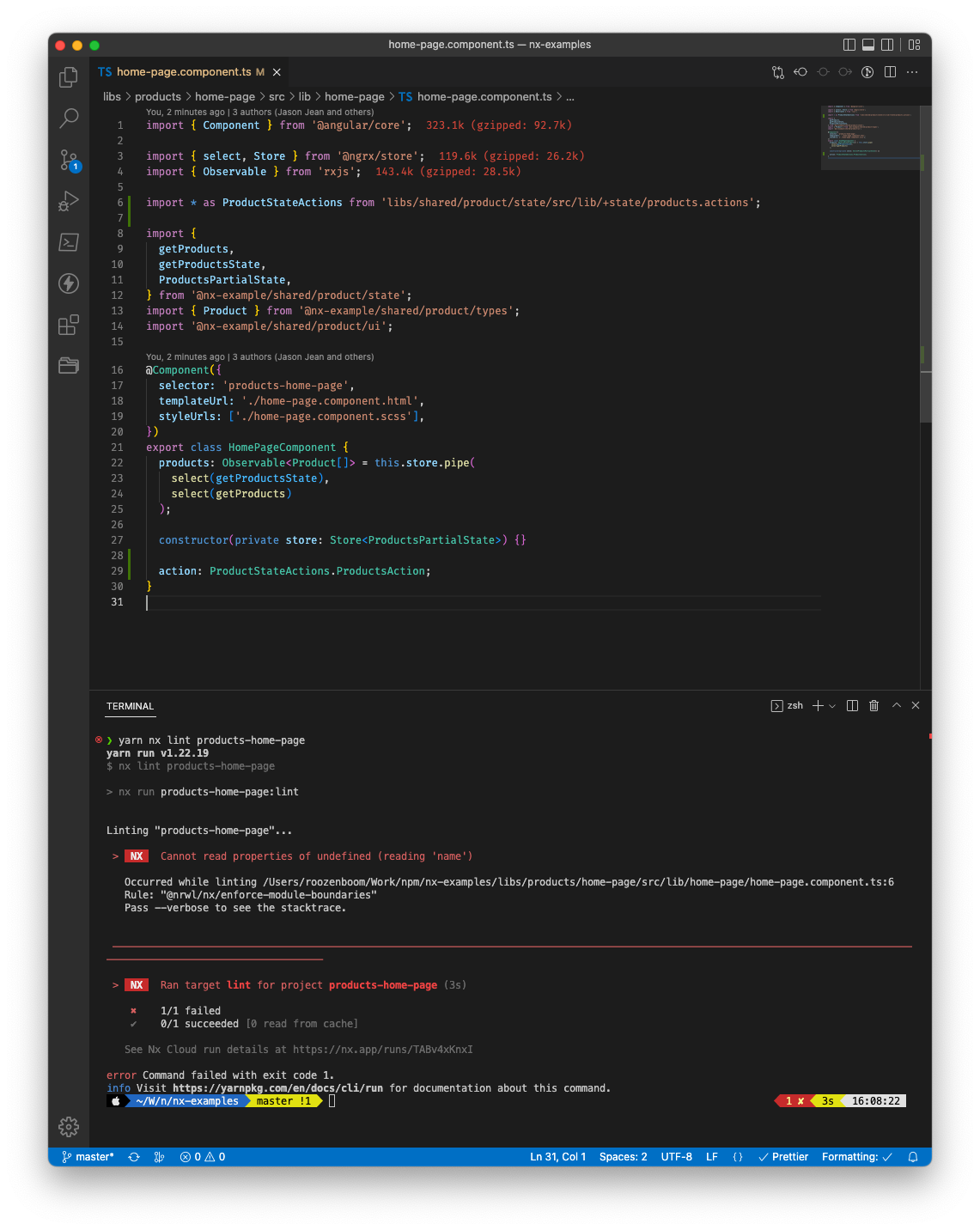Switch to the TERMINAL panel tab
Screen dimensions: 980x1230
click(130, 706)
